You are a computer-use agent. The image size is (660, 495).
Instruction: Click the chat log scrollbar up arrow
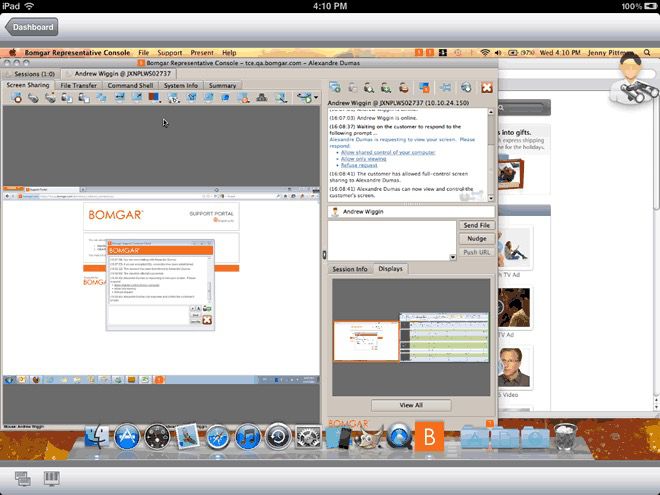pos(491,112)
